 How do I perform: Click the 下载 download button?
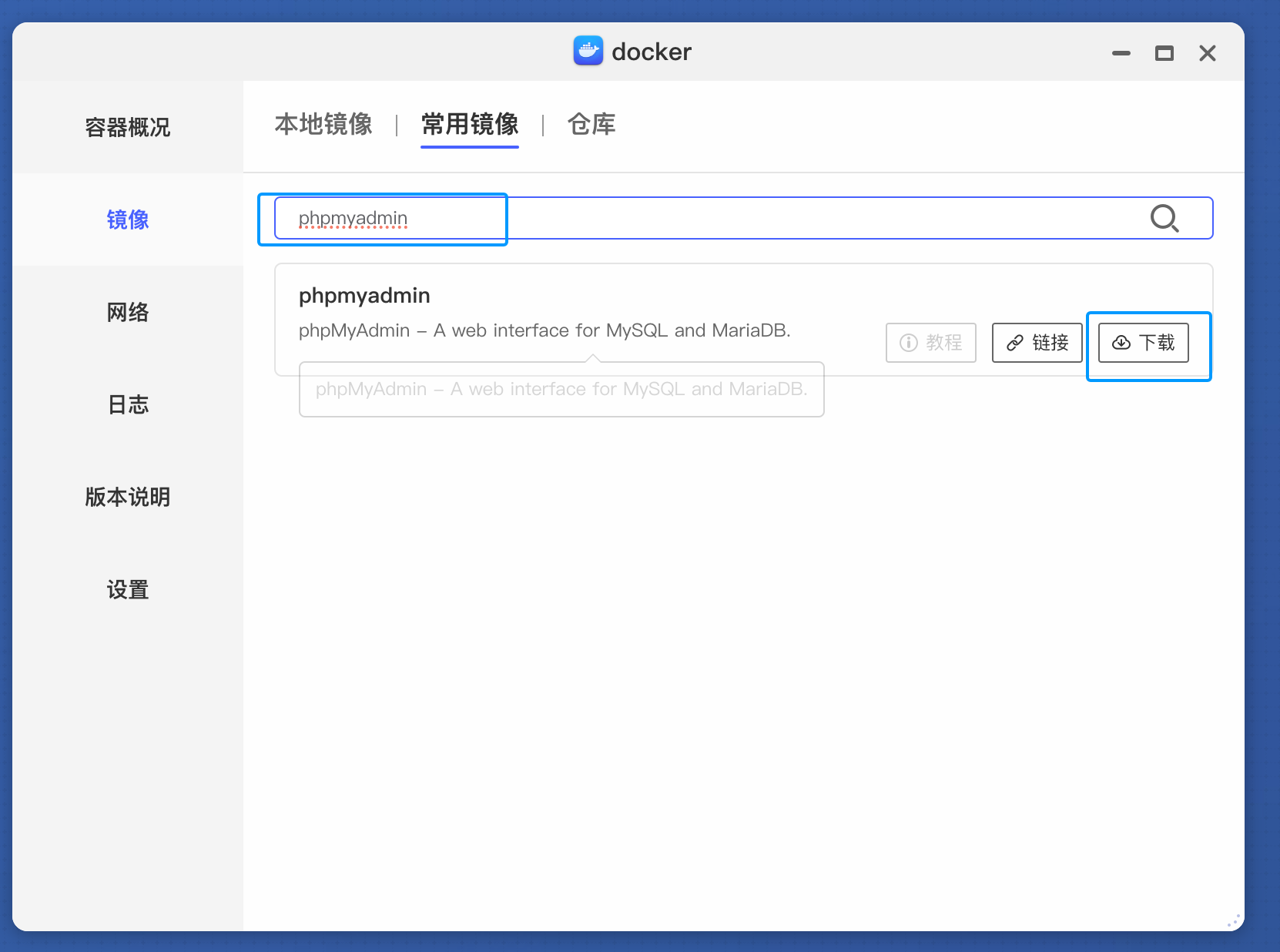1144,343
